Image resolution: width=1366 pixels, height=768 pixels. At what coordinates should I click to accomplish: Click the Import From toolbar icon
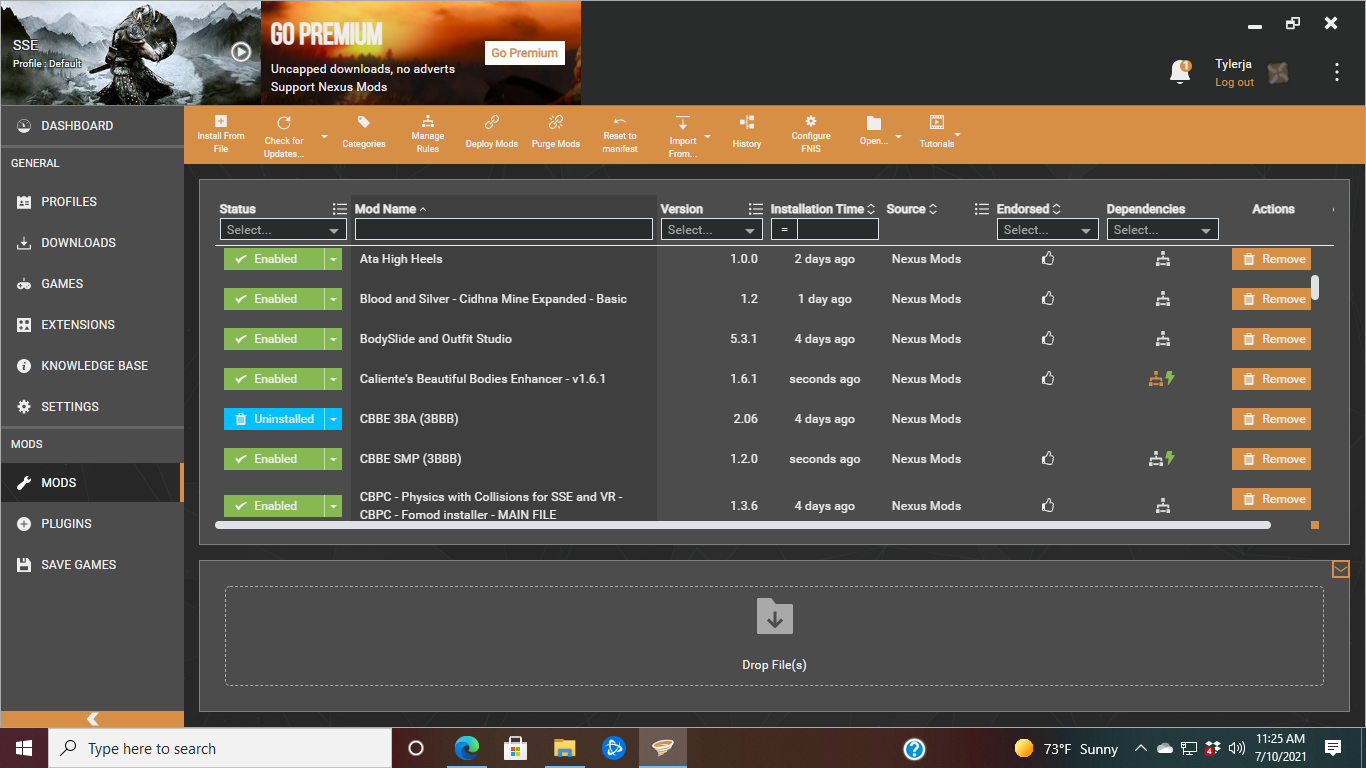(x=683, y=123)
